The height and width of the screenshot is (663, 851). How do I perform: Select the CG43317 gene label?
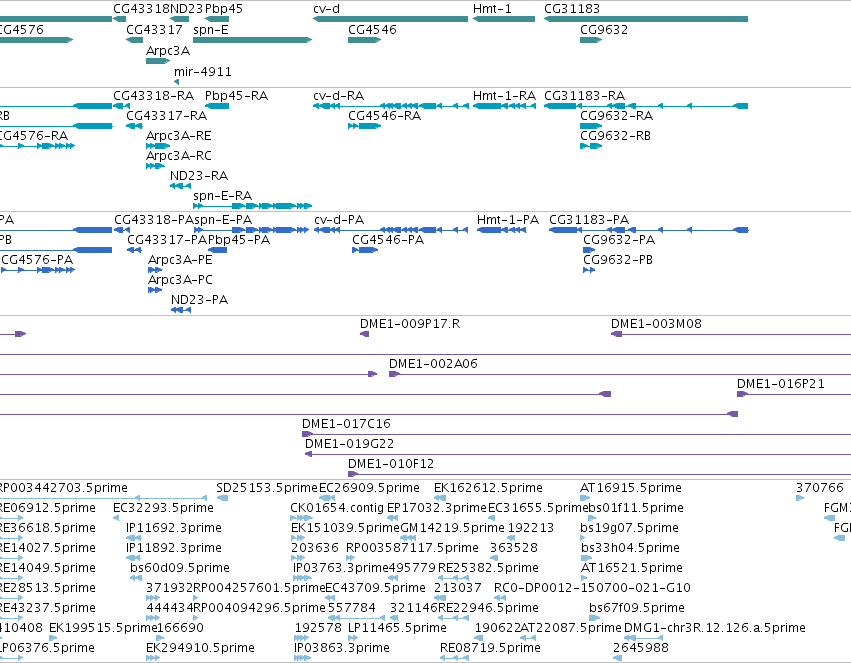coord(154,29)
